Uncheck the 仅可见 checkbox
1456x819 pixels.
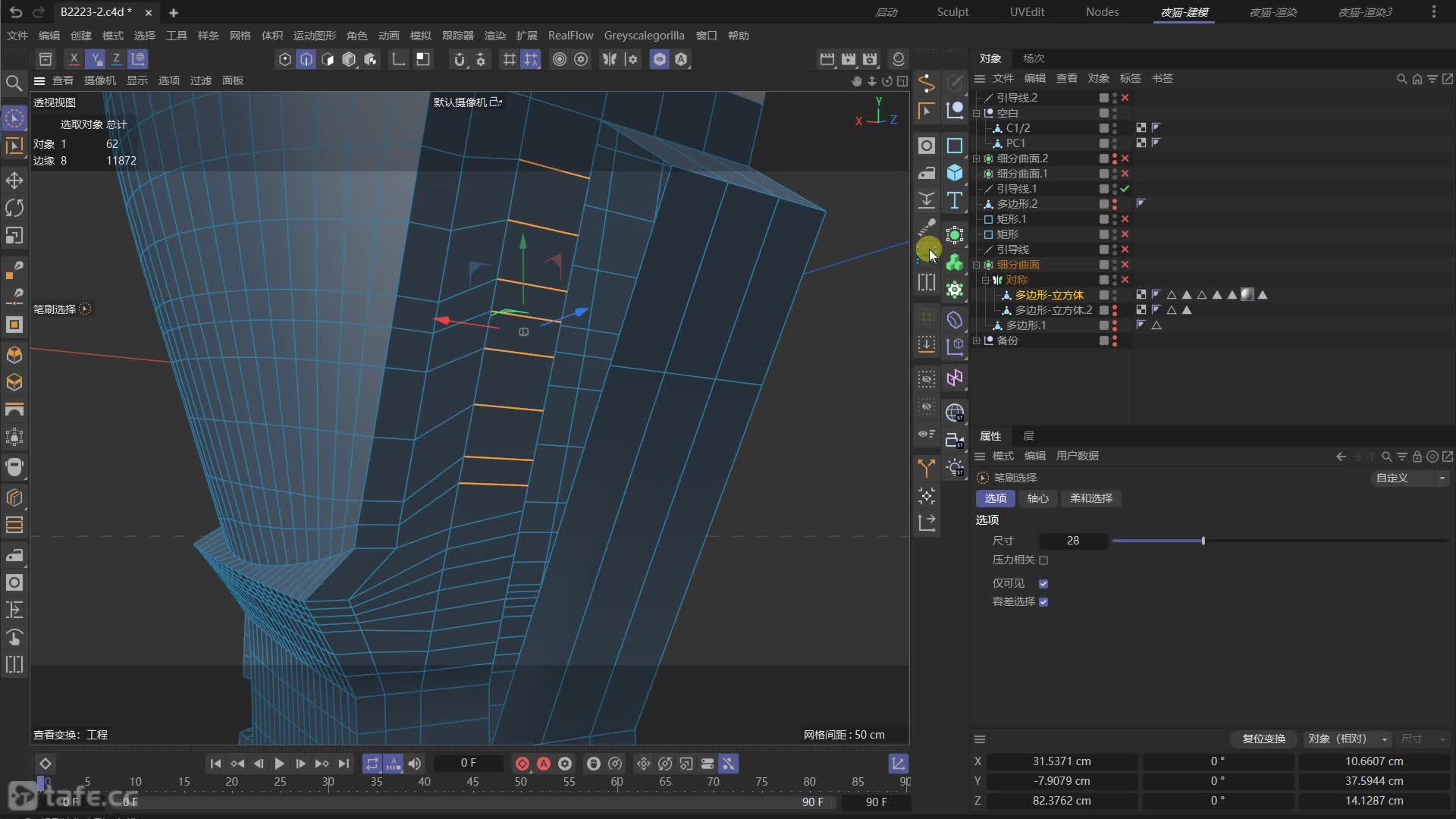pyautogui.click(x=1043, y=583)
